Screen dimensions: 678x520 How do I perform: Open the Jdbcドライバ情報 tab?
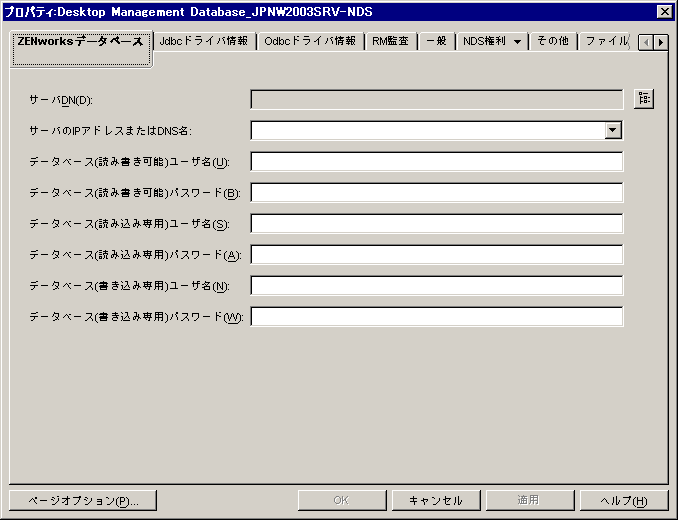pyautogui.click(x=204, y=41)
